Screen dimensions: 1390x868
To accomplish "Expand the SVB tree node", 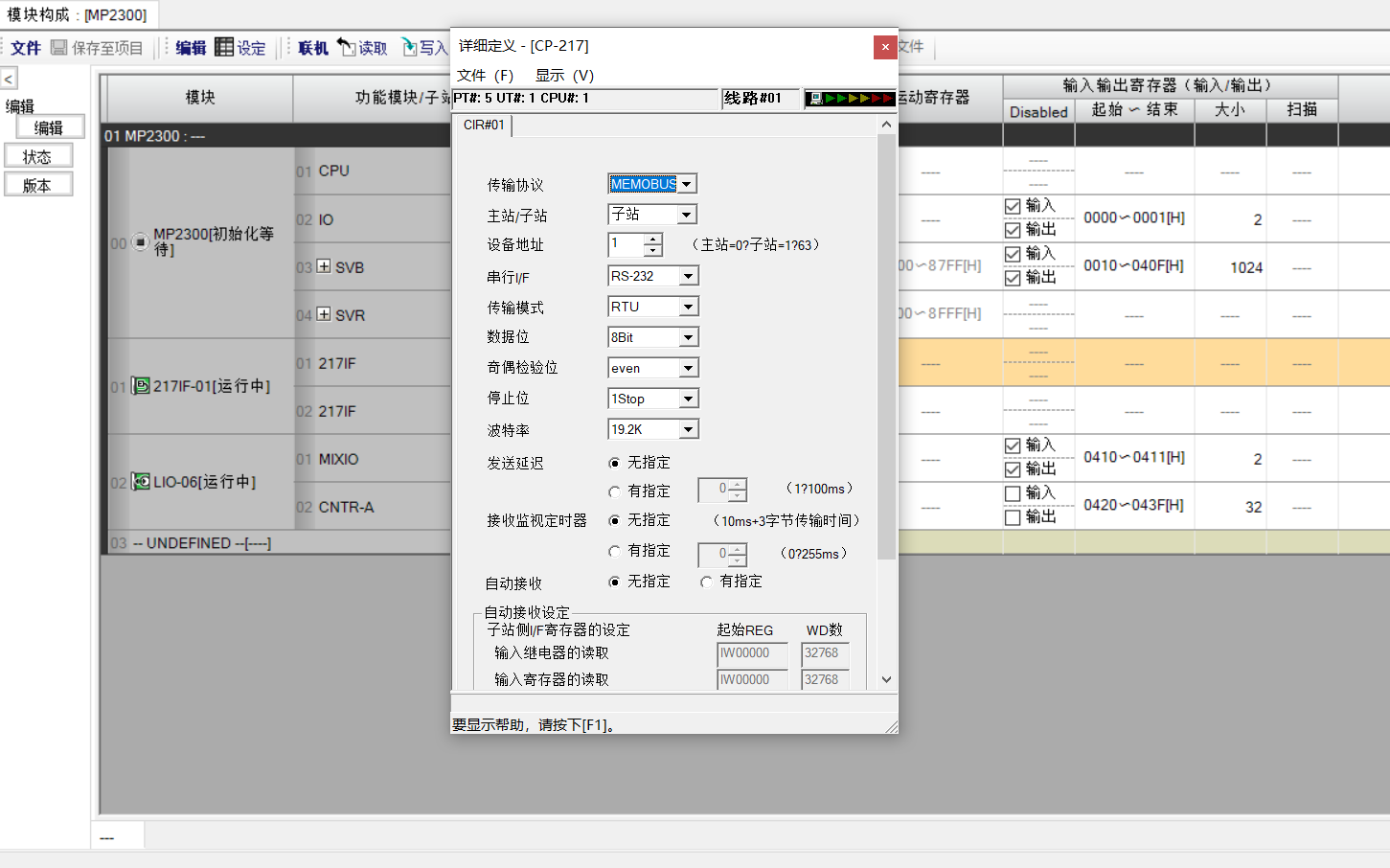I will 324,266.
